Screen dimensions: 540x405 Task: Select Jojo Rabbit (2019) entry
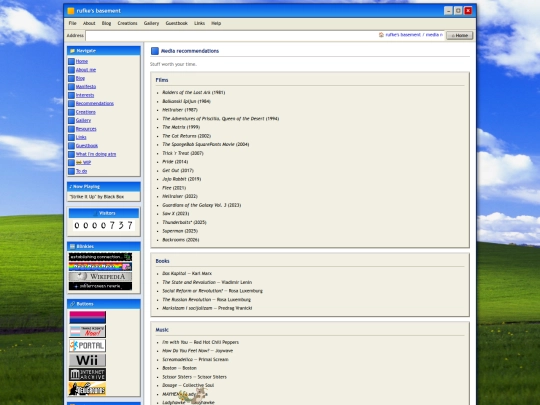tap(181, 179)
